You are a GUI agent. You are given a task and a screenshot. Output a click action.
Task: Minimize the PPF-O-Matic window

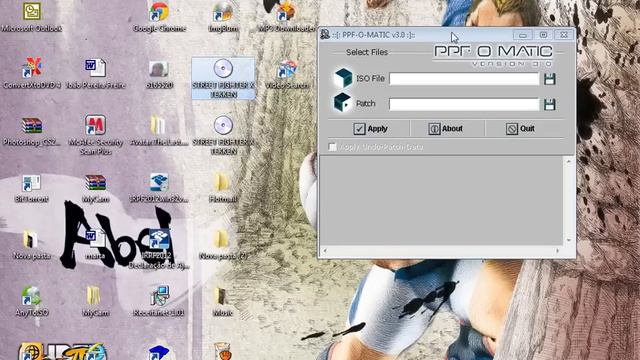522,35
